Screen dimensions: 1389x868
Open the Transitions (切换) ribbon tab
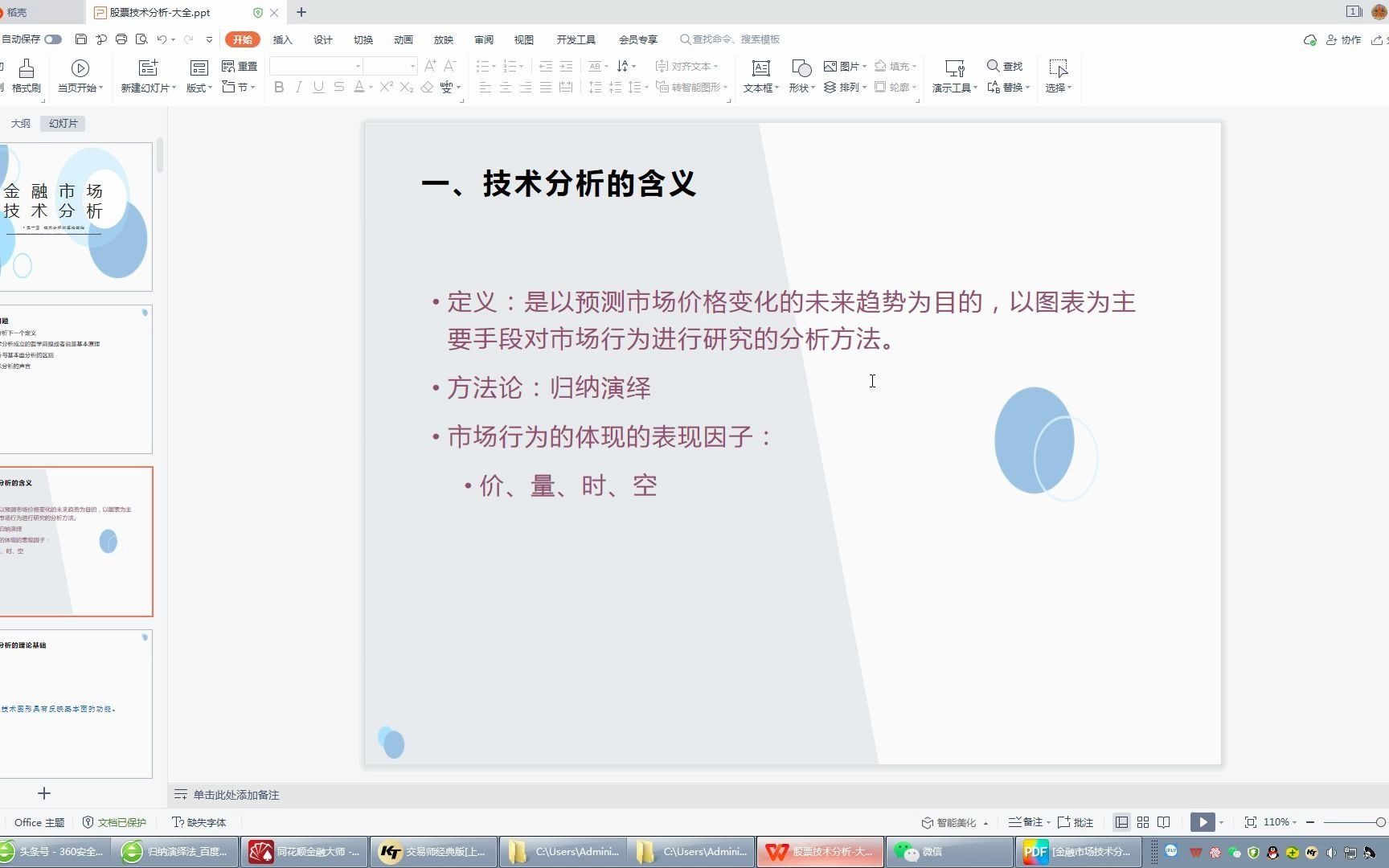363,39
